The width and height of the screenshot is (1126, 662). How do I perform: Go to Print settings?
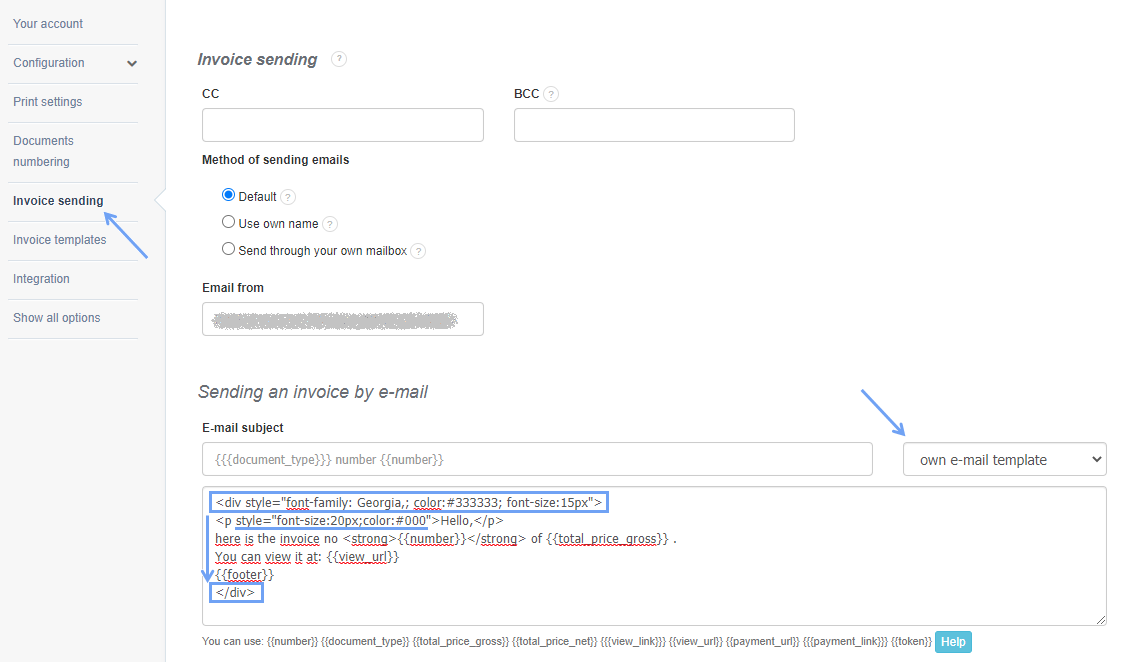(x=45, y=101)
